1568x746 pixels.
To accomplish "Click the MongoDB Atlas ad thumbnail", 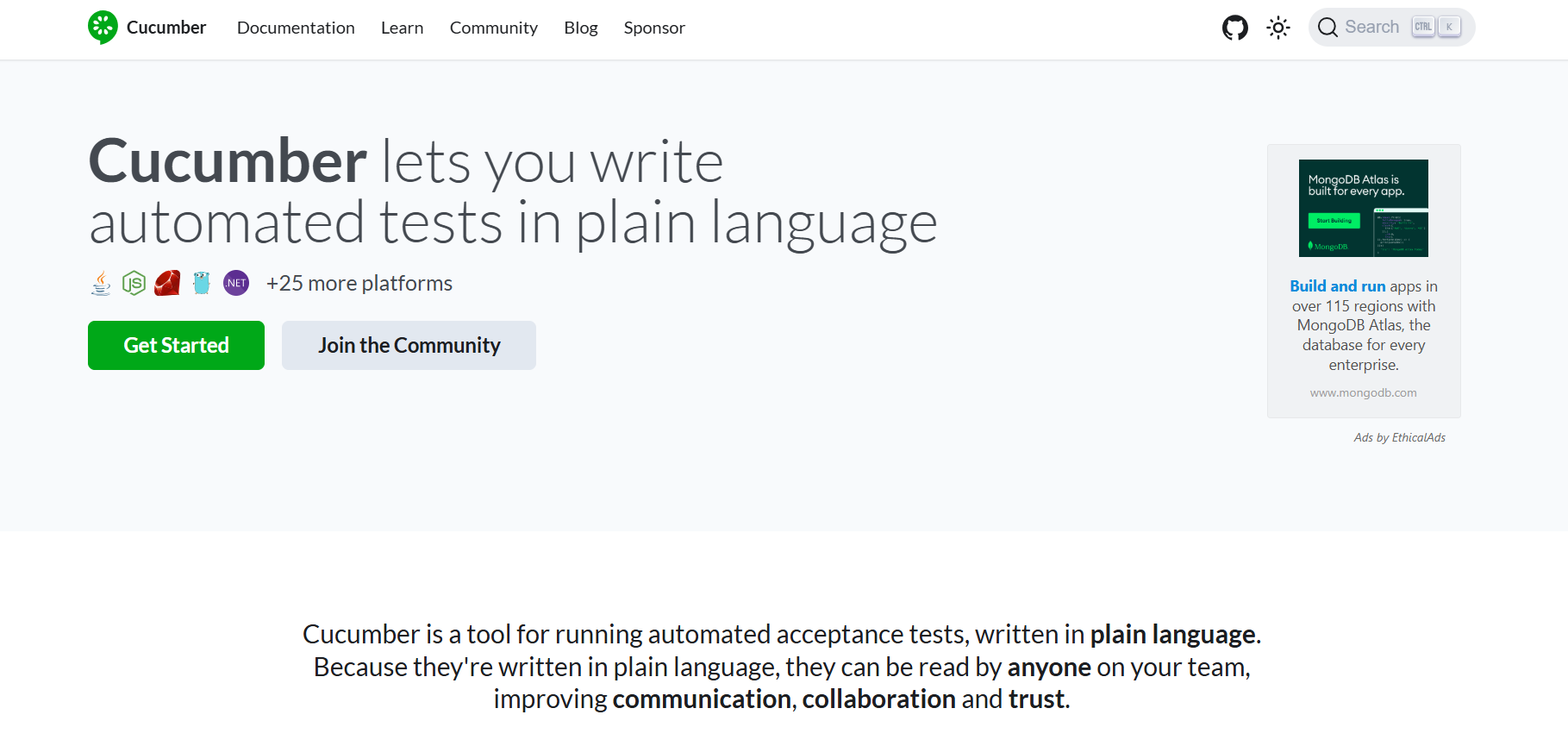I will pos(1363,208).
